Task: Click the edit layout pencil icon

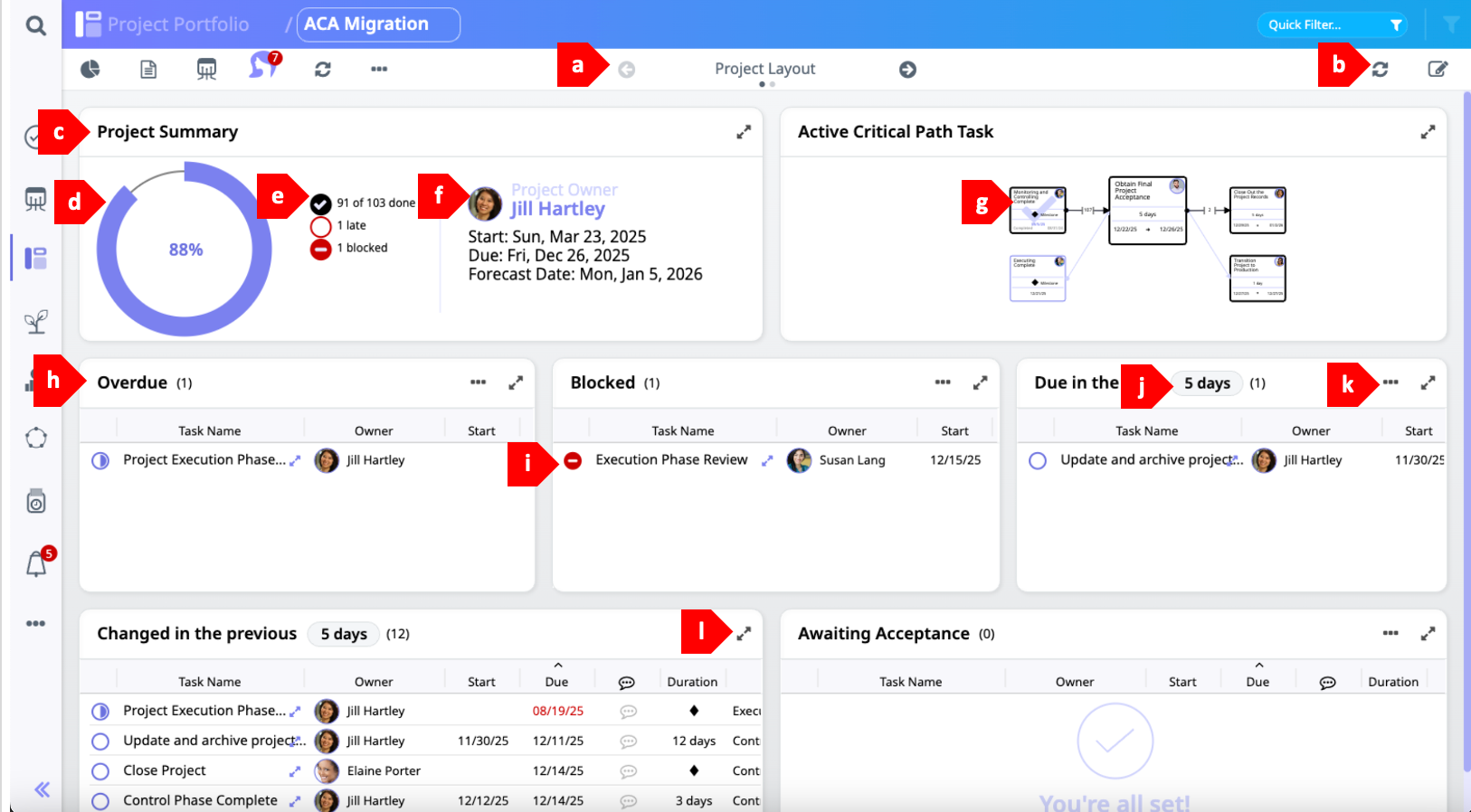Action: [x=1437, y=69]
